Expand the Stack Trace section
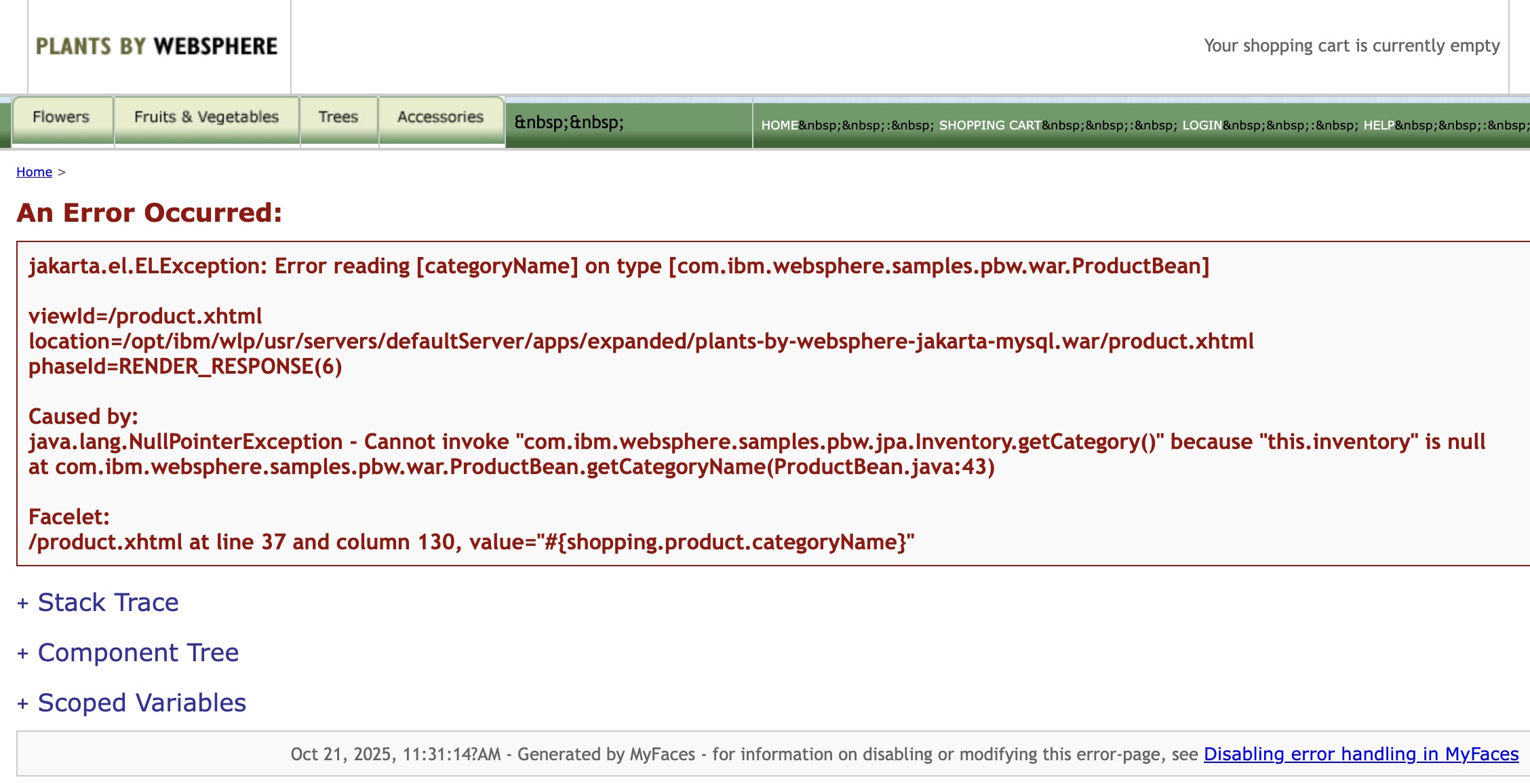Screen dimensions: 1530x784 tap(108, 603)
